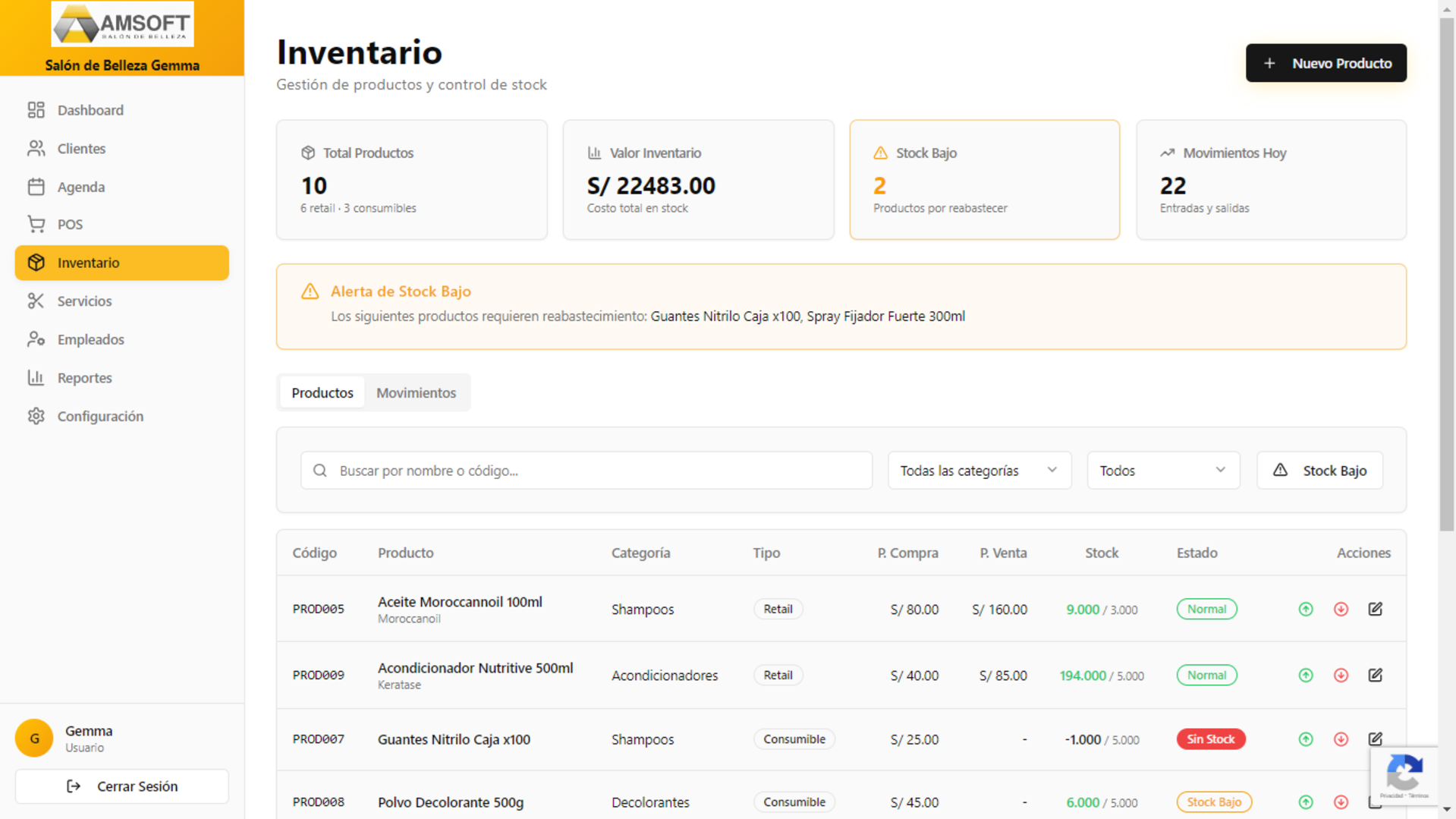This screenshot has width=1456, height=819.
Task: Edit the Acondicionador Nutritive 500ml product
Action: pos(1376,675)
